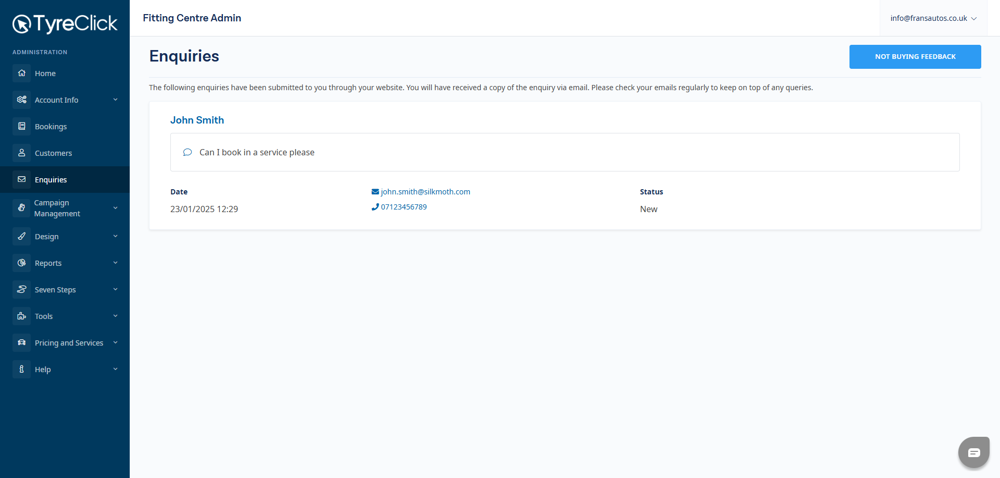Expand the Campaign Management chevron
The width and height of the screenshot is (1000, 478).
[115, 208]
